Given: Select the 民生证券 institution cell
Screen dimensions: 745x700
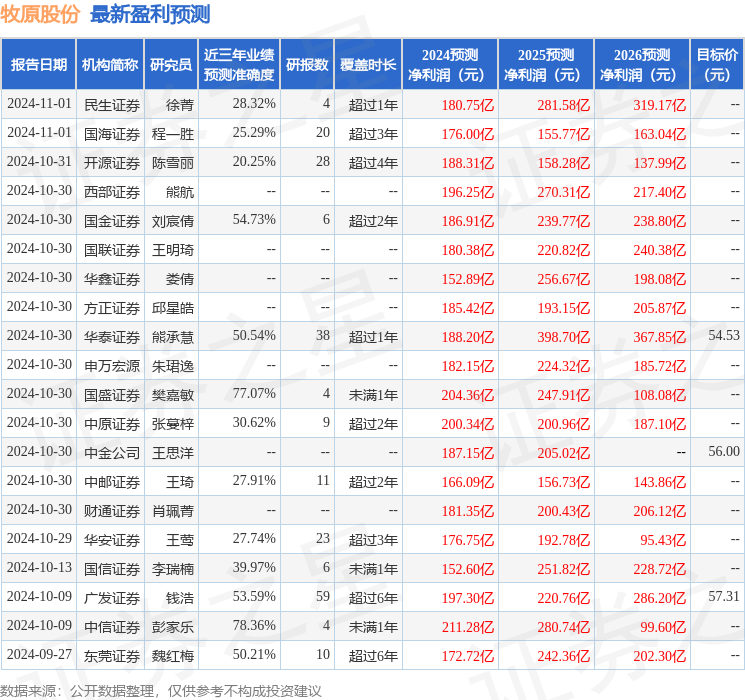Looking at the screenshot, I should (x=112, y=105).
